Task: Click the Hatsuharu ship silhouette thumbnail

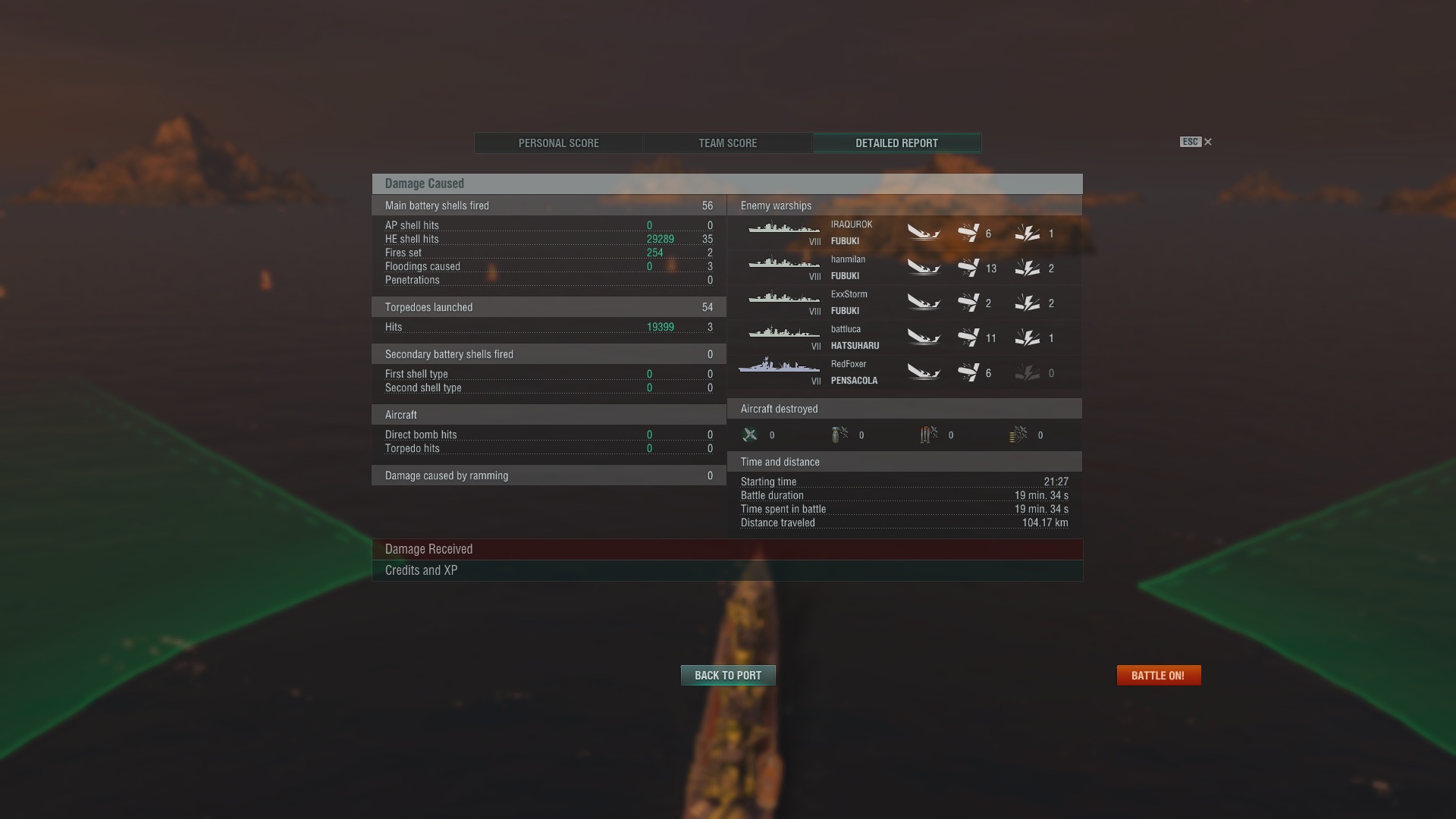Action: [784, 332]
